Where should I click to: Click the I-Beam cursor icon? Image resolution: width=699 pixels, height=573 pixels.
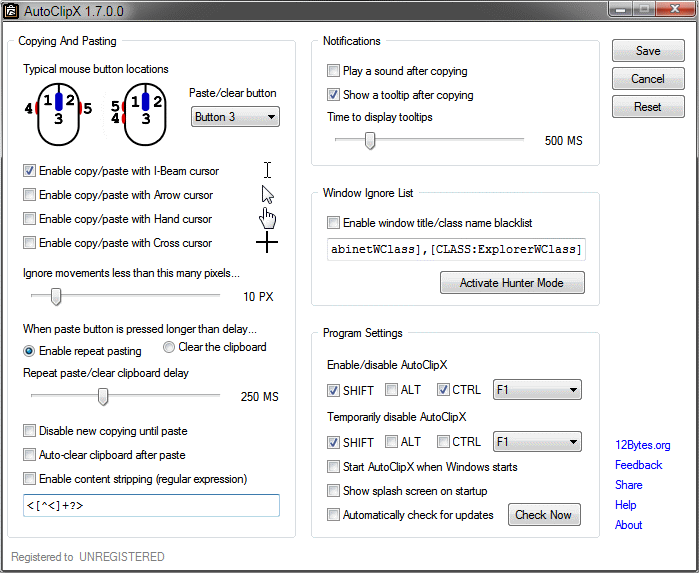tap(267, 170)
